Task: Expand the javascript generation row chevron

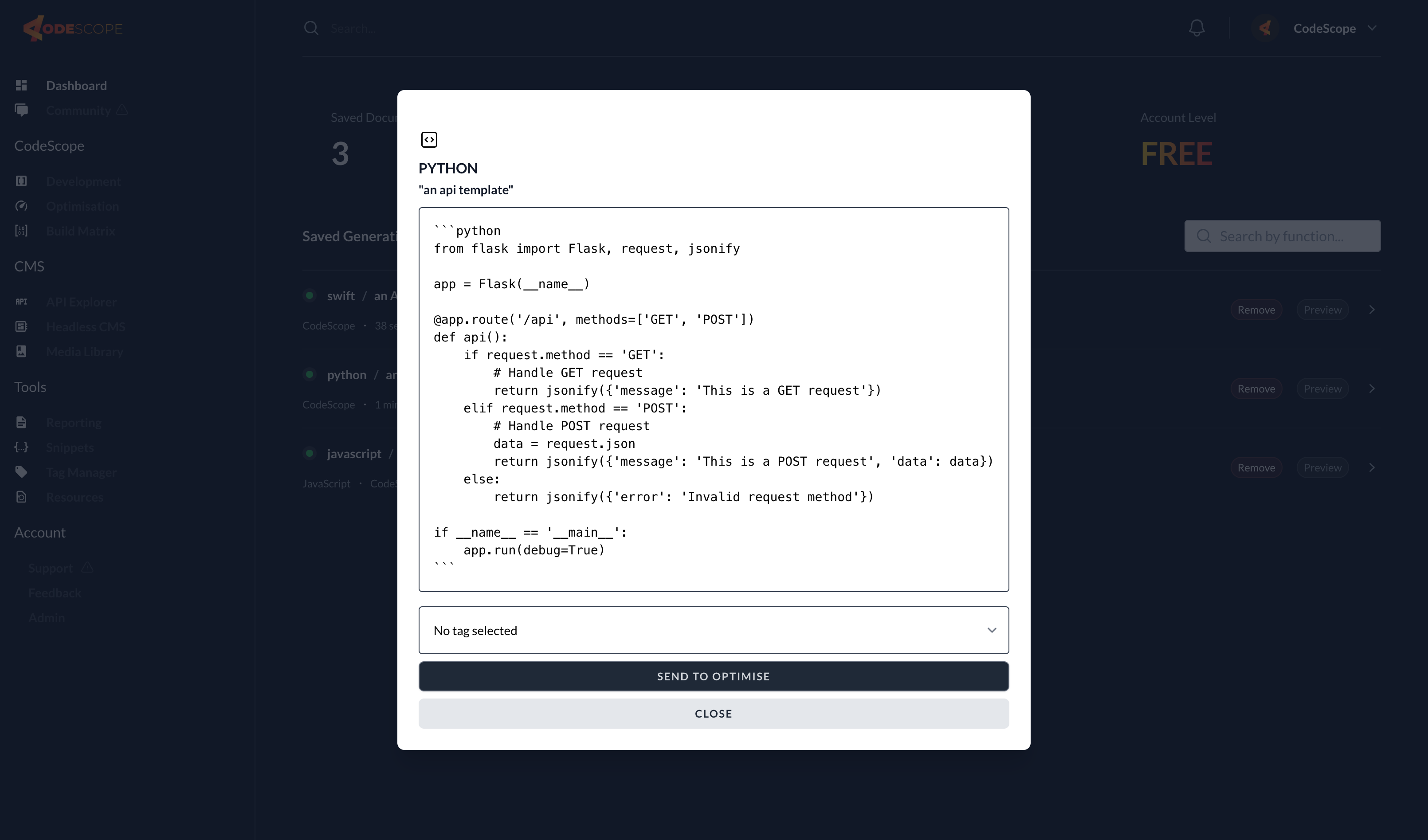Action: tap(1372, 467)
